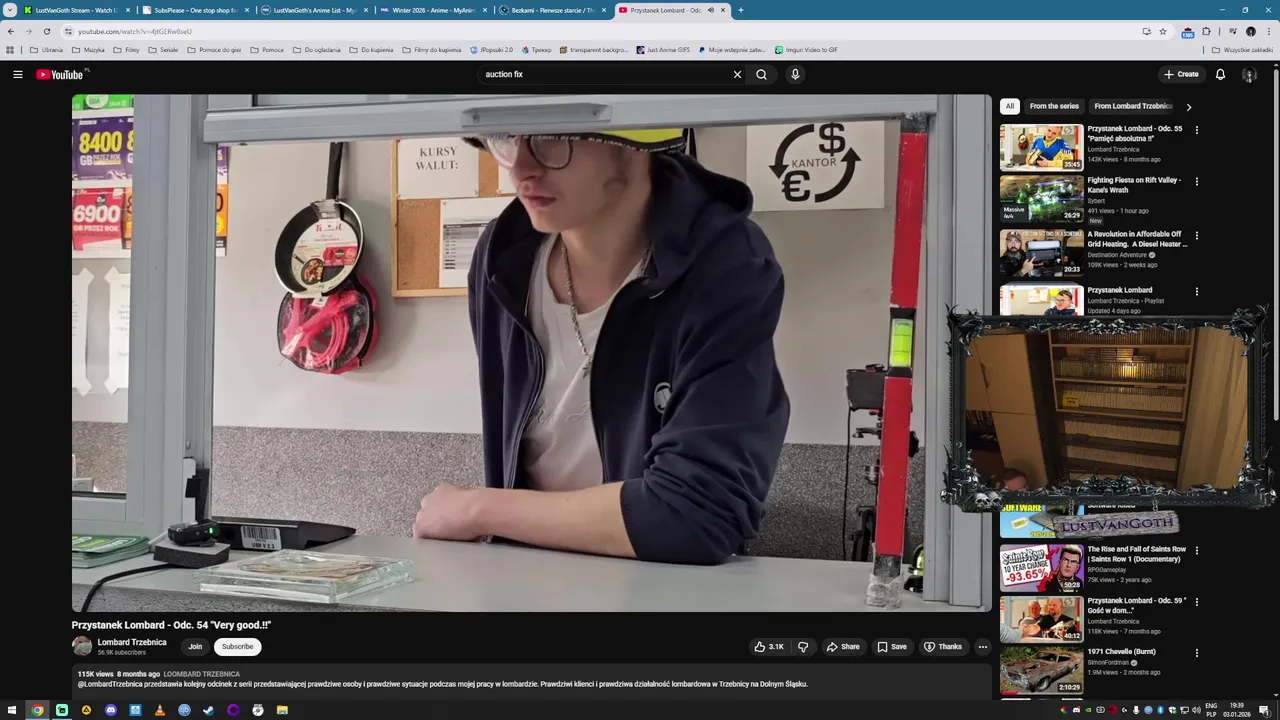This screenshot has height=720, width=1280.
Task: Go to the YouTube home logo
Action: click(x=61, y=74)
